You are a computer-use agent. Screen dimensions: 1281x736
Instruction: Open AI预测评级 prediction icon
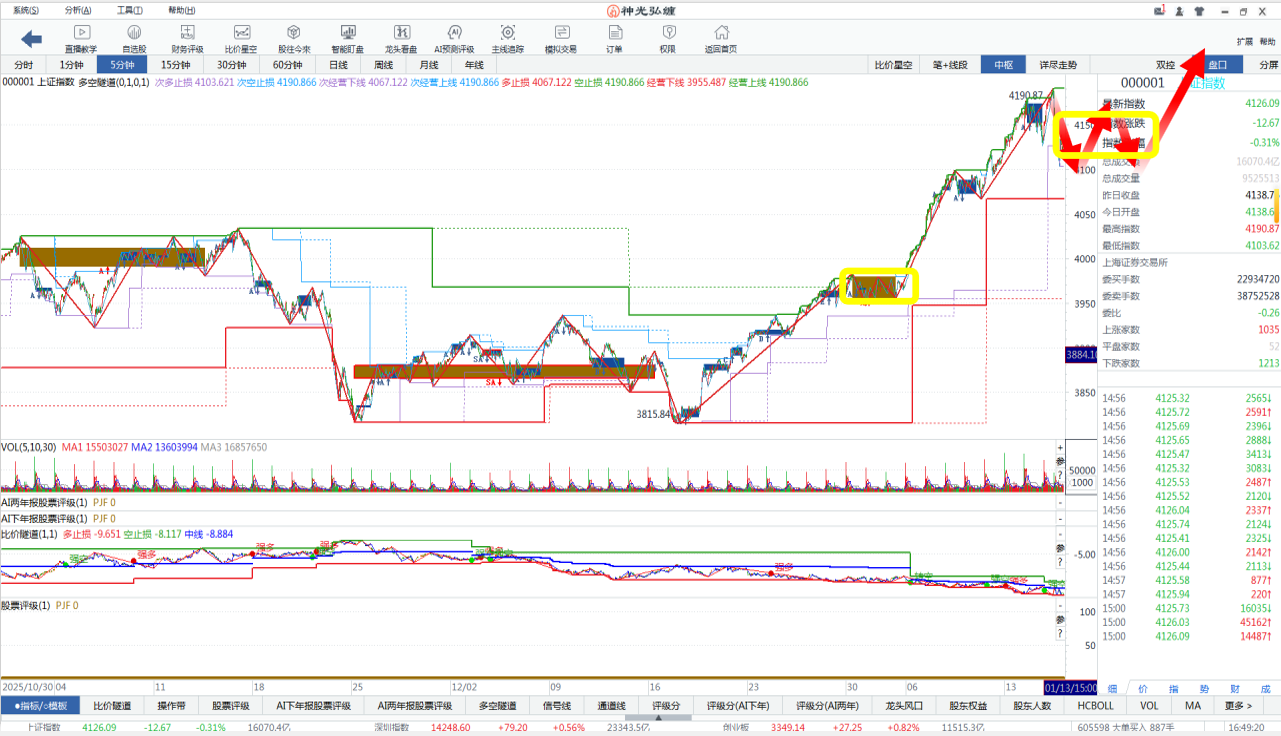(x=454, y=38)
